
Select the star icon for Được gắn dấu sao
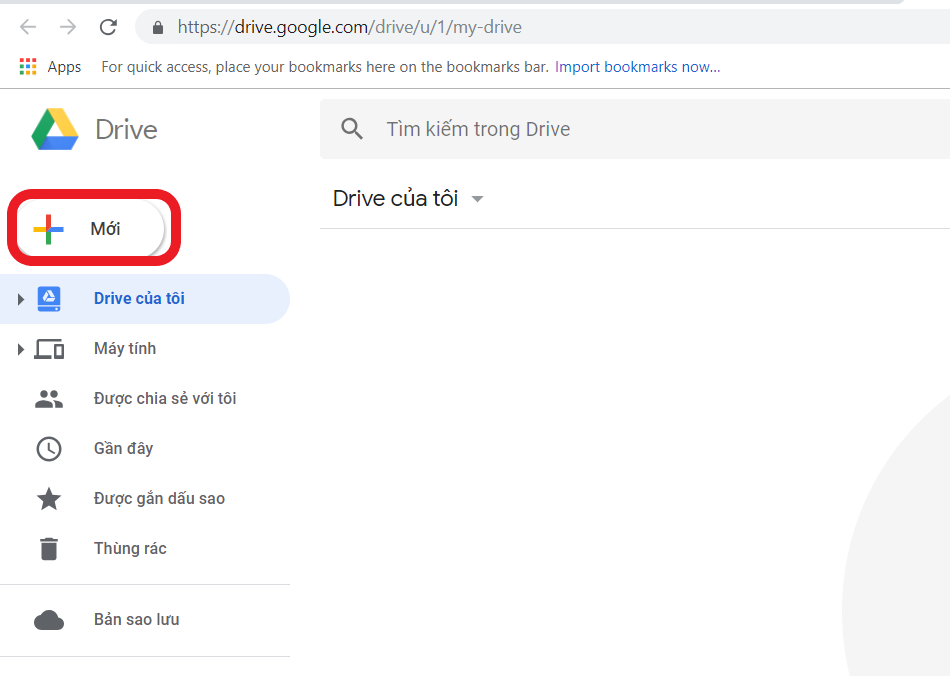pyautogui.click(x=49, y=498)
